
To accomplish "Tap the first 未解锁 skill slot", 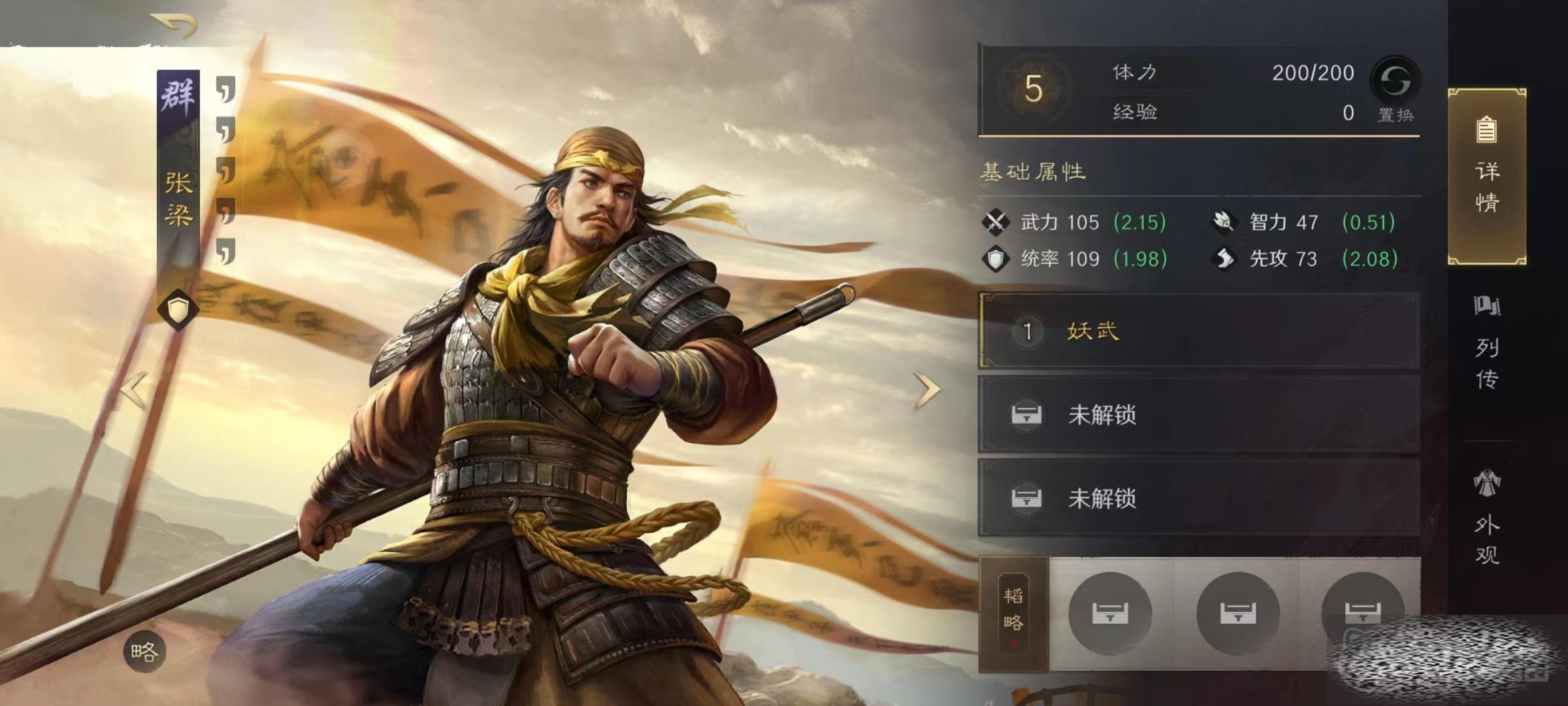I will tap(1200, 414).
